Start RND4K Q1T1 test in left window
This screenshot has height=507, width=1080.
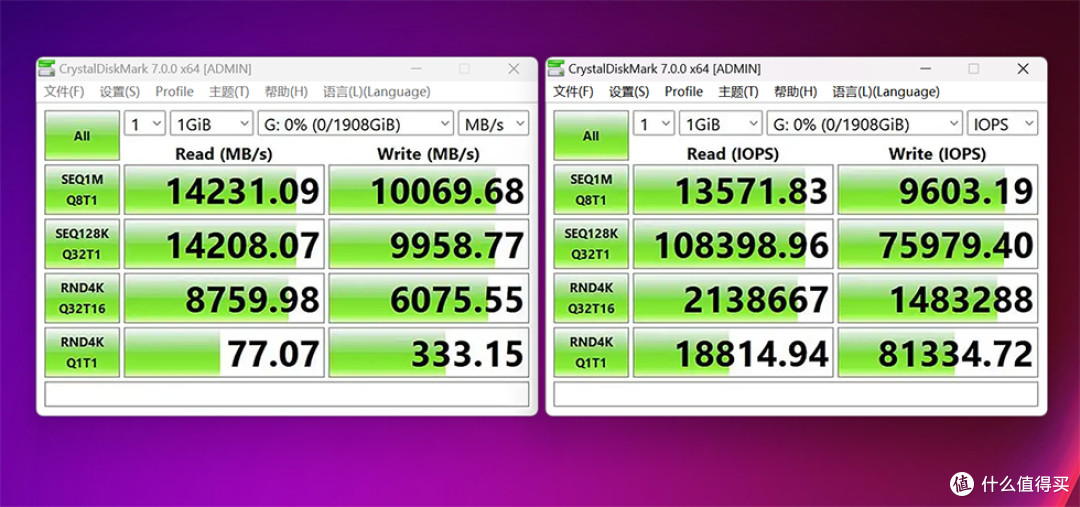(82, 353)
